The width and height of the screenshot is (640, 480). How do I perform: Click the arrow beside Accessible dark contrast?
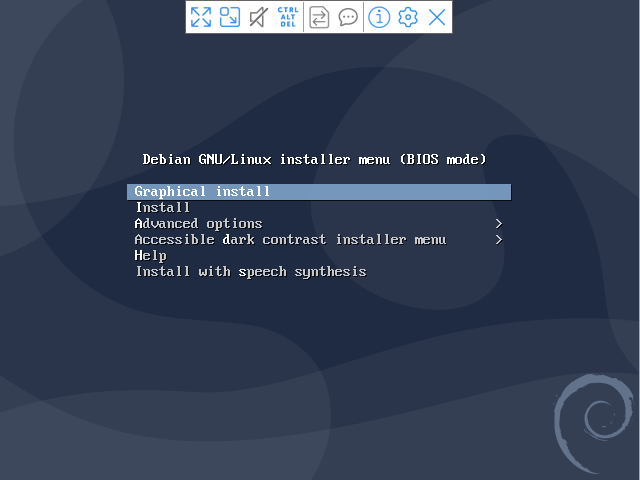click(x=498, y=240)
